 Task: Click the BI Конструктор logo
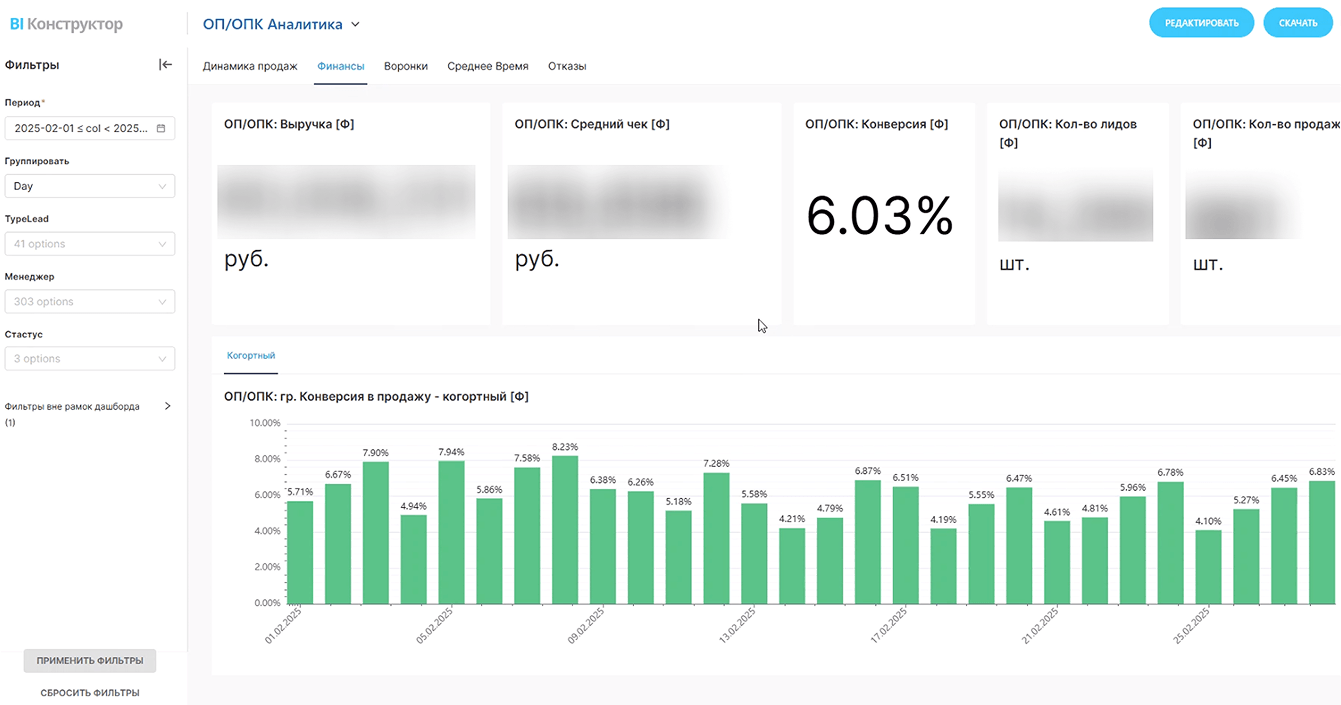click(66, 24)
